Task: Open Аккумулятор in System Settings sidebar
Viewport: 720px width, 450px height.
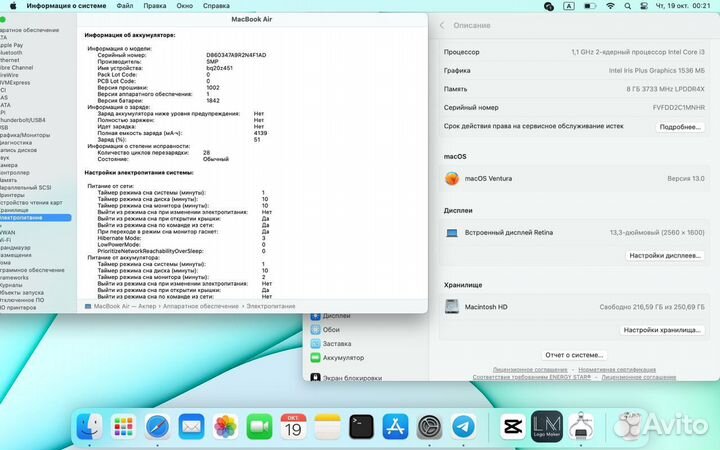Action: coord(338,358)
